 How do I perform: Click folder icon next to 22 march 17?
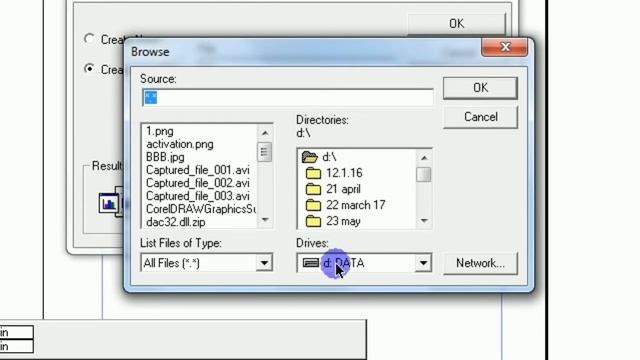(x=313, y=205)
